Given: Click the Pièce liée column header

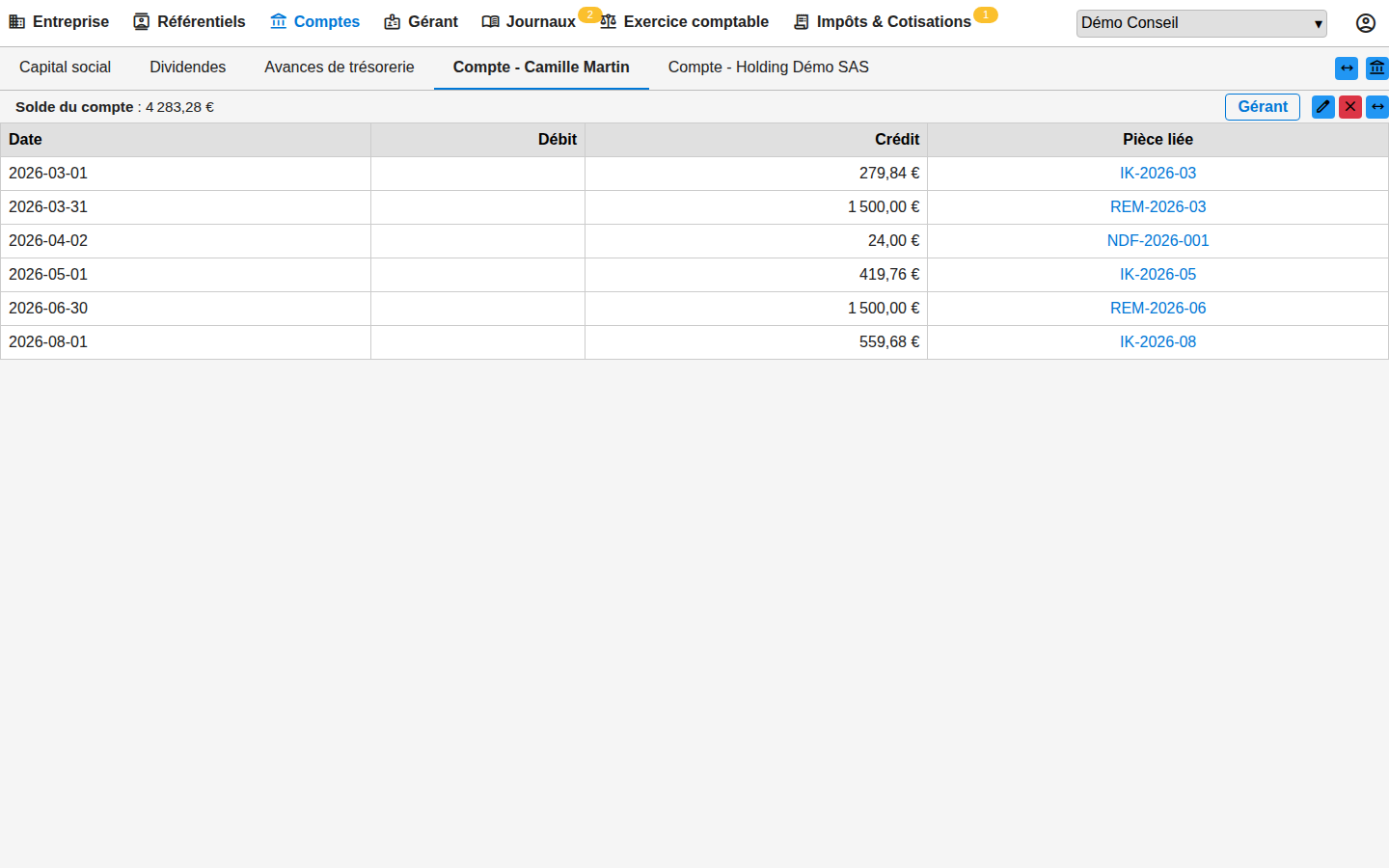Looking at the screenshot, I should click(1157, 140).
